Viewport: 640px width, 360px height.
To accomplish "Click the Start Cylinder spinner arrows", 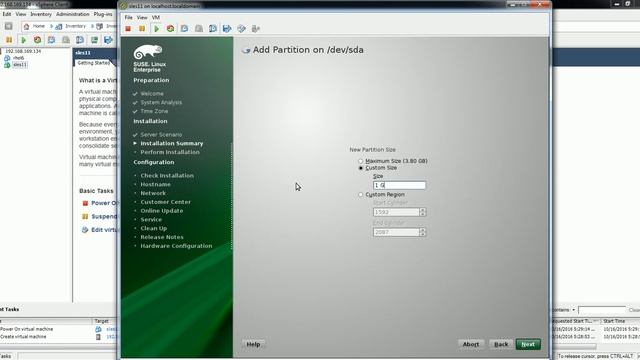I will (x=422, y=212).
